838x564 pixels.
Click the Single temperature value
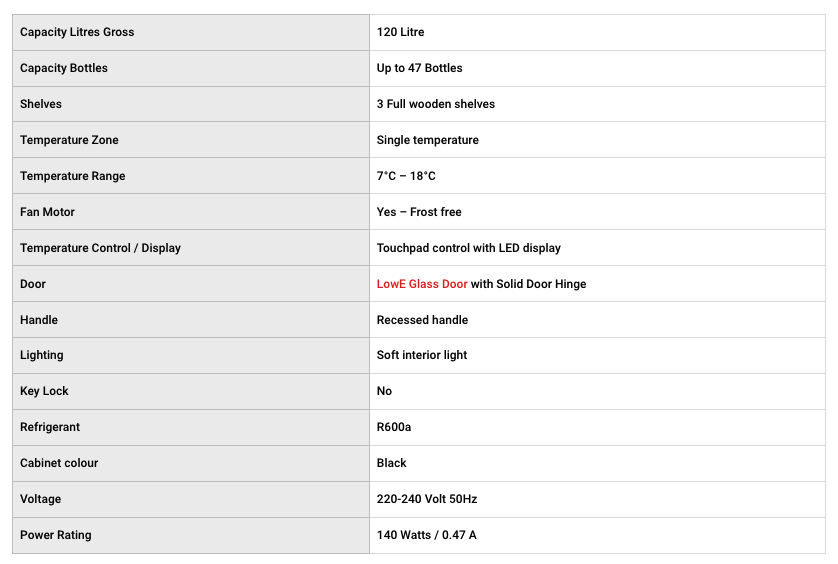point(427,140)
